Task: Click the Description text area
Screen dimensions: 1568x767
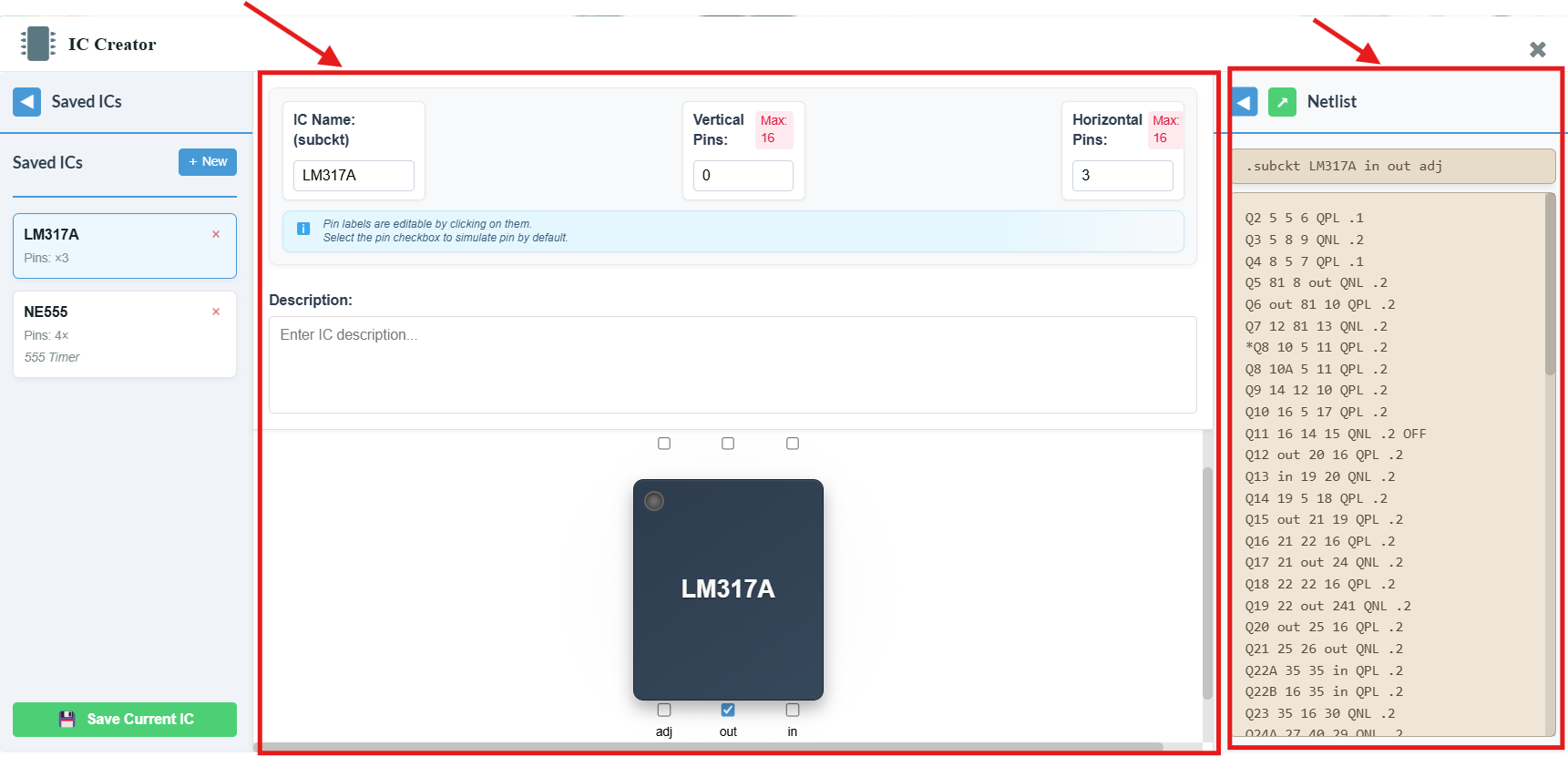Action: (732, 364)
